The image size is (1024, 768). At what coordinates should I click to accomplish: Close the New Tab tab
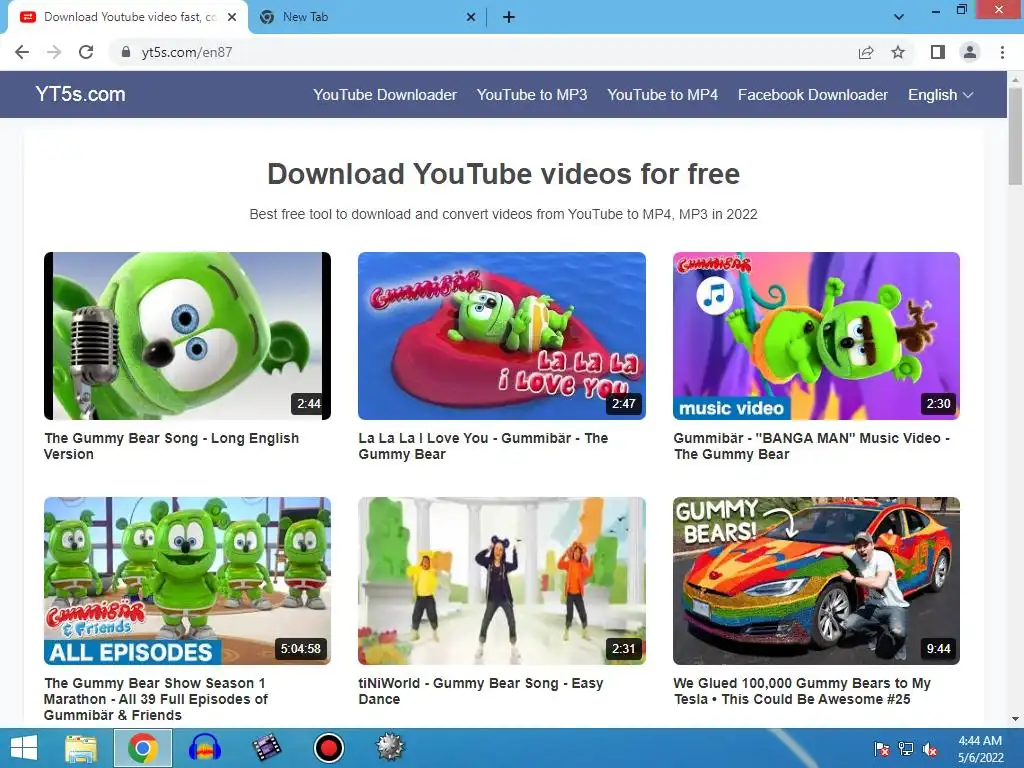pyautogui.click(x=471, y=18)
